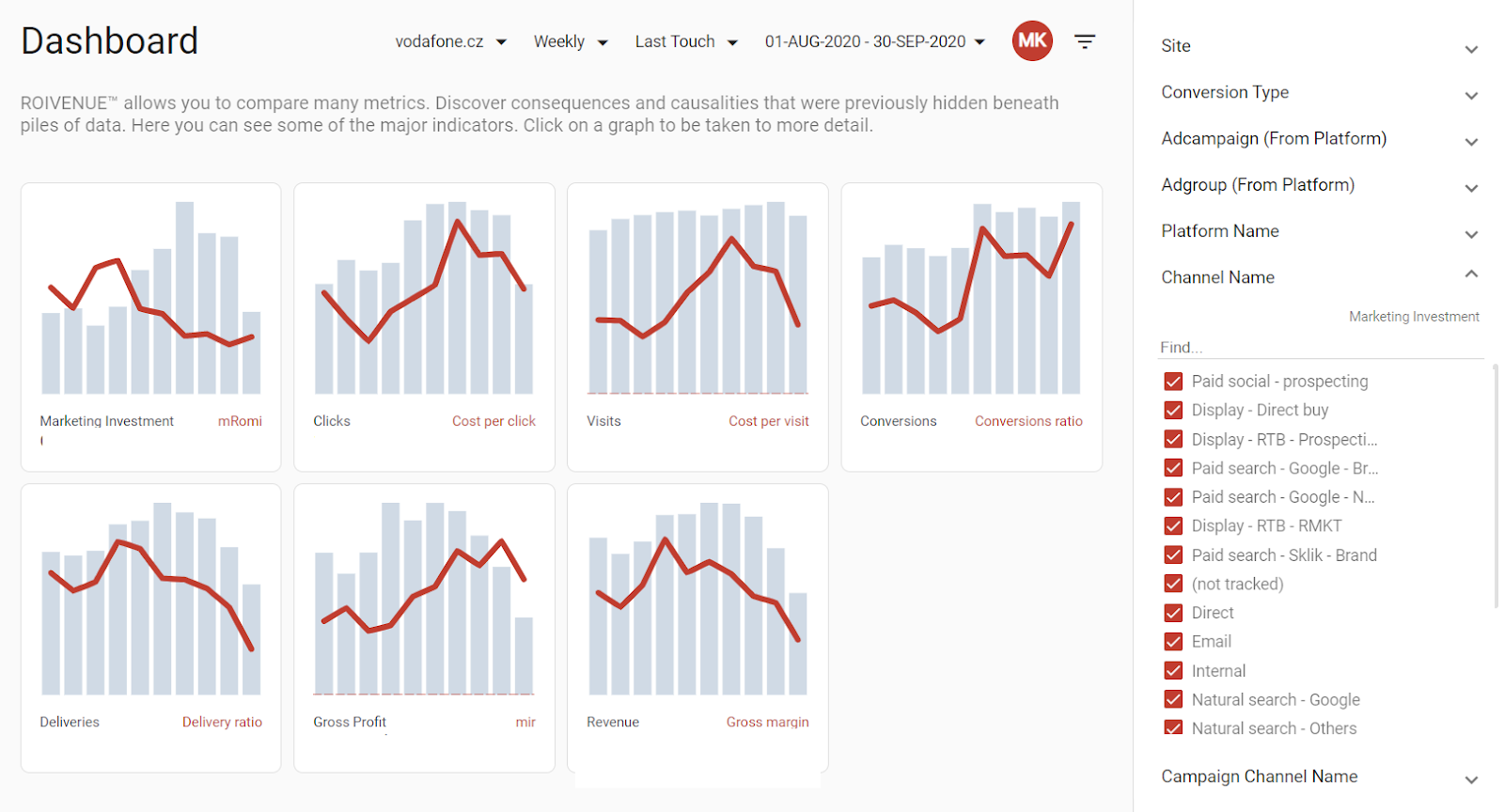Open the vodafone.cz site dropdown
The image size is (1504, 812).
click(x=451, y=41)
